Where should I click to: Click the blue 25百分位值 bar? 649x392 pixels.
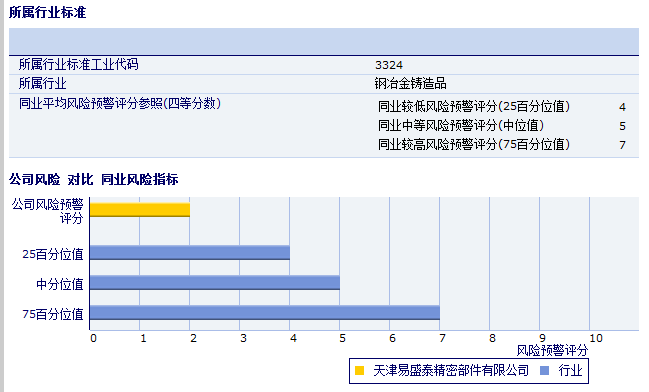[x=190, y=253]
